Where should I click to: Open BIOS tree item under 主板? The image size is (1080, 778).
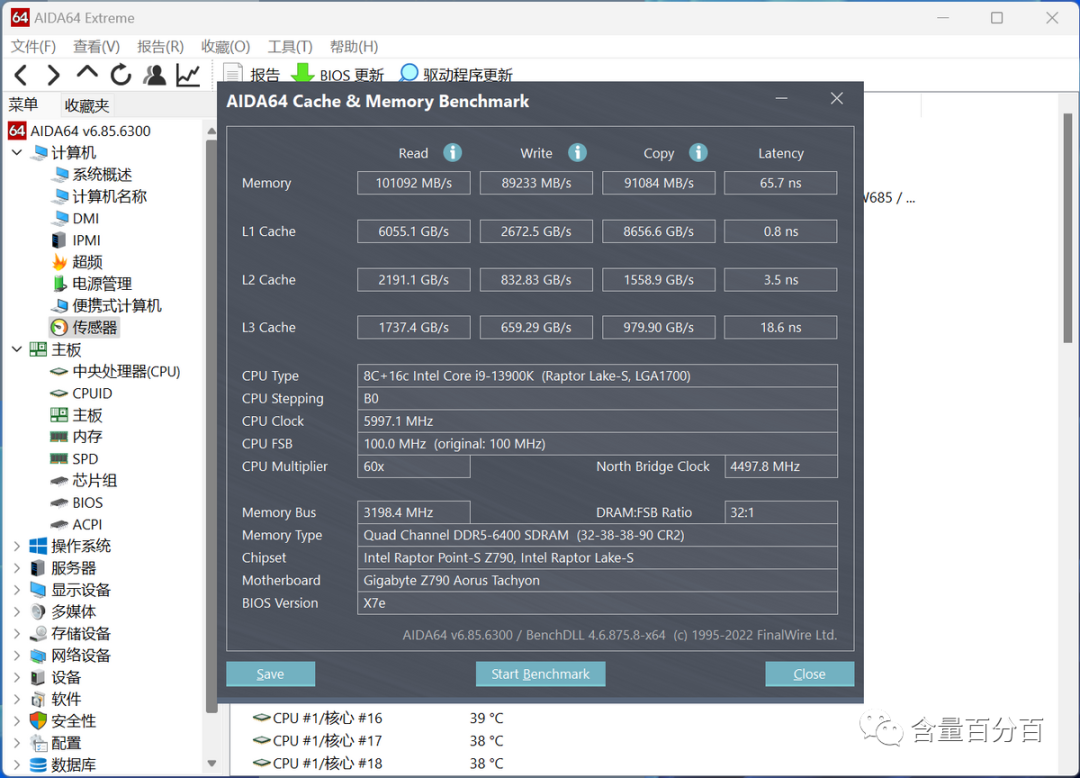tap(77, 503)
